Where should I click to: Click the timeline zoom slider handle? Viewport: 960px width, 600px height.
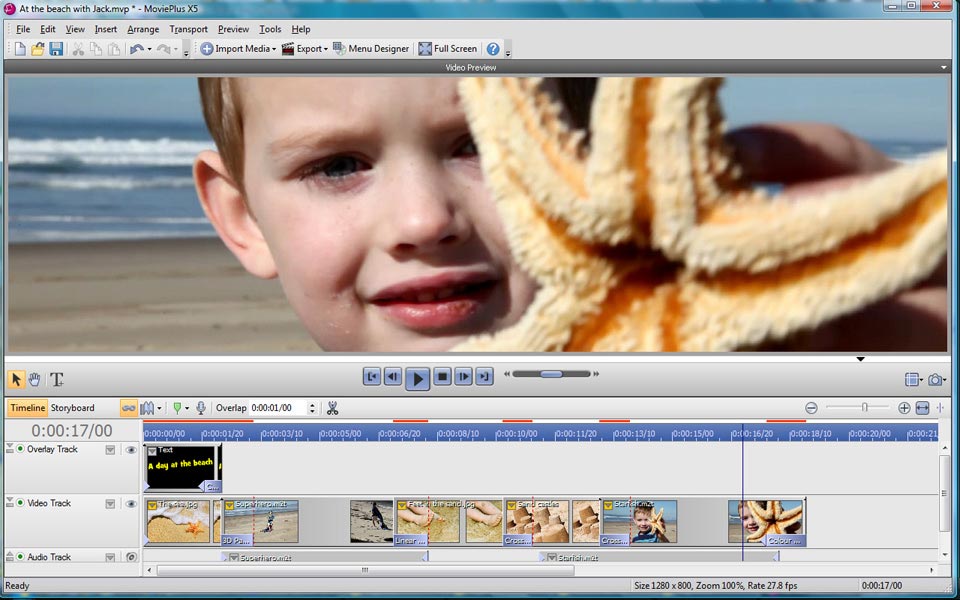point(864,408)
